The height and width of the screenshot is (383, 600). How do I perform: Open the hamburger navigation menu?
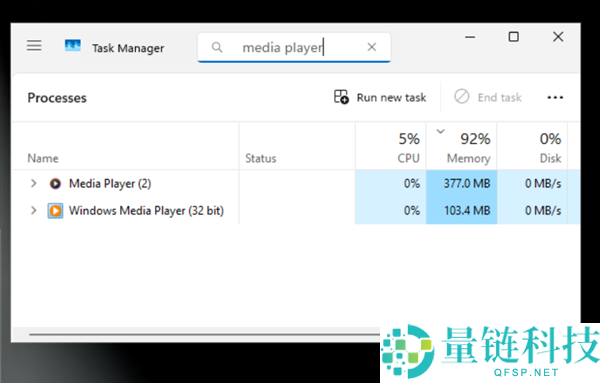tap(34, 46)
